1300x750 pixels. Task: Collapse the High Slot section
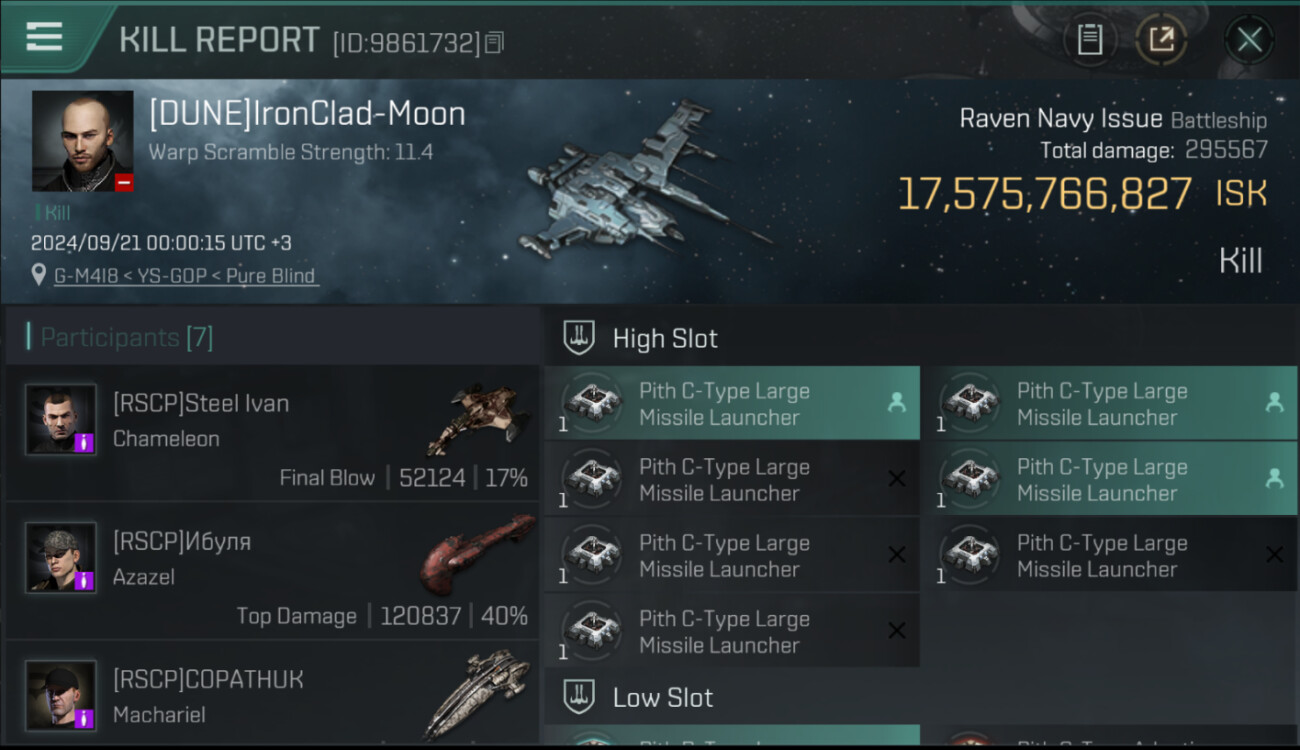click(x=665, y=339)
